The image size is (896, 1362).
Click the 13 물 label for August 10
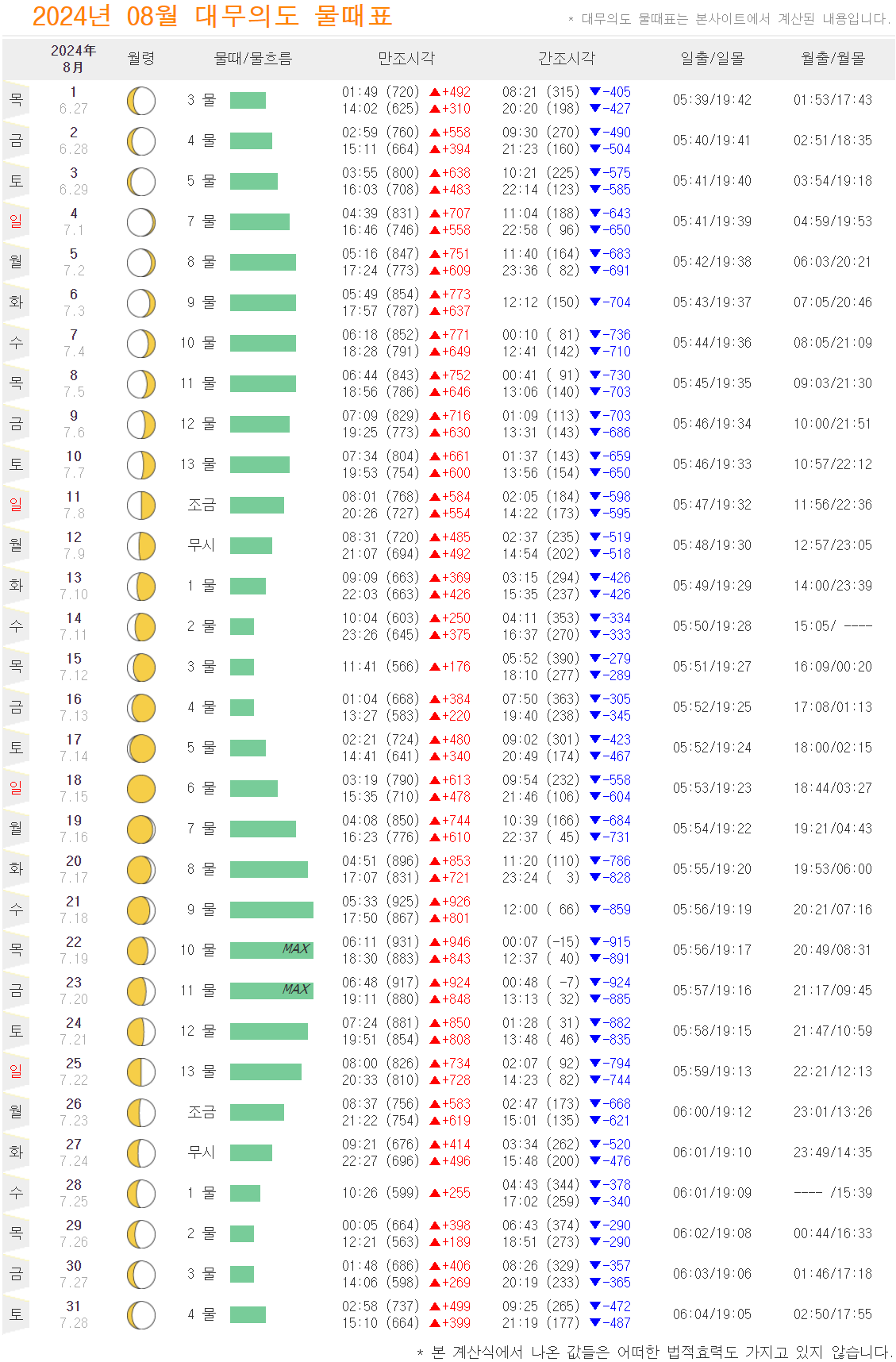198,464
